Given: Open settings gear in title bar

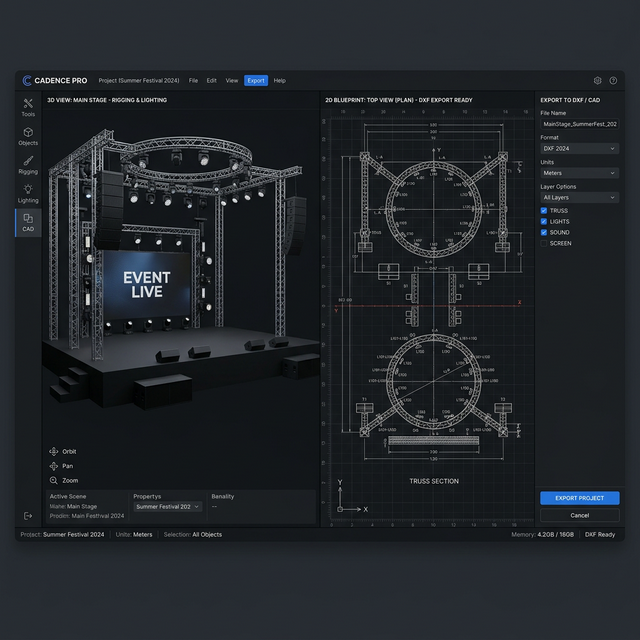Looking at the screenshot, I should [x=598, y=80].
